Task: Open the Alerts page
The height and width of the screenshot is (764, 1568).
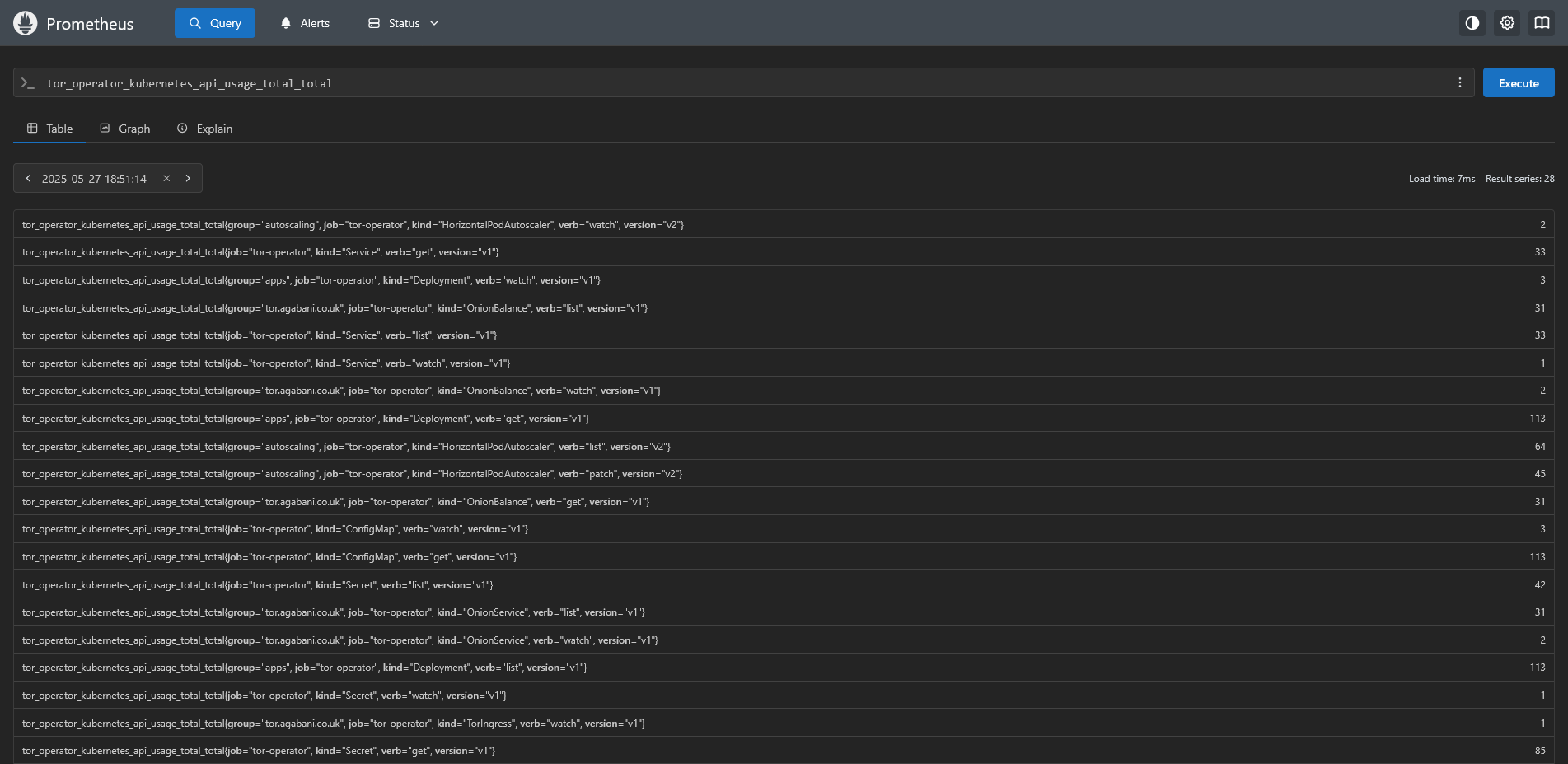Action: 305,23
